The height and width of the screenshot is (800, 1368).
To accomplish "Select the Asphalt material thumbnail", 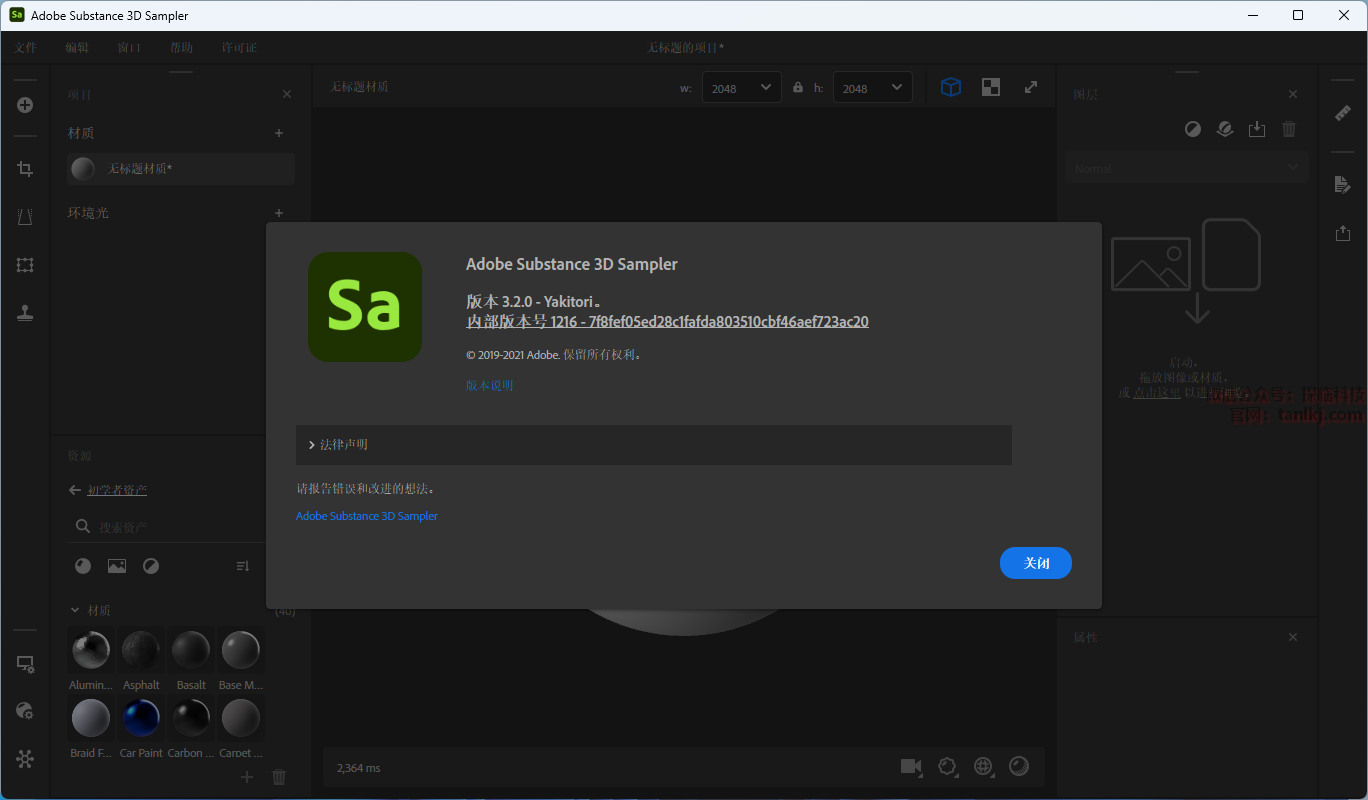I will tap(141, 650).
